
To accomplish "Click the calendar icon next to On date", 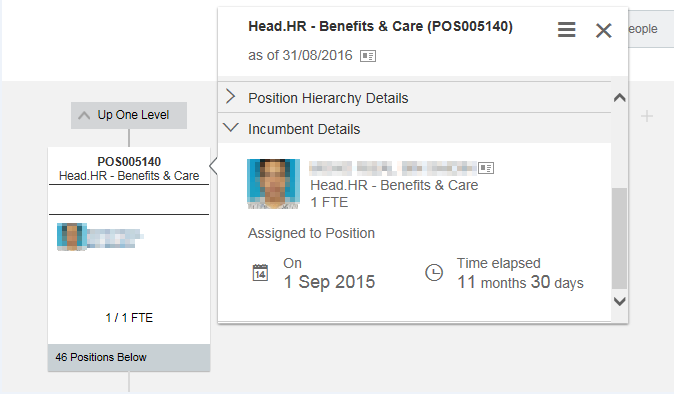I will click(x=260, y=272).
